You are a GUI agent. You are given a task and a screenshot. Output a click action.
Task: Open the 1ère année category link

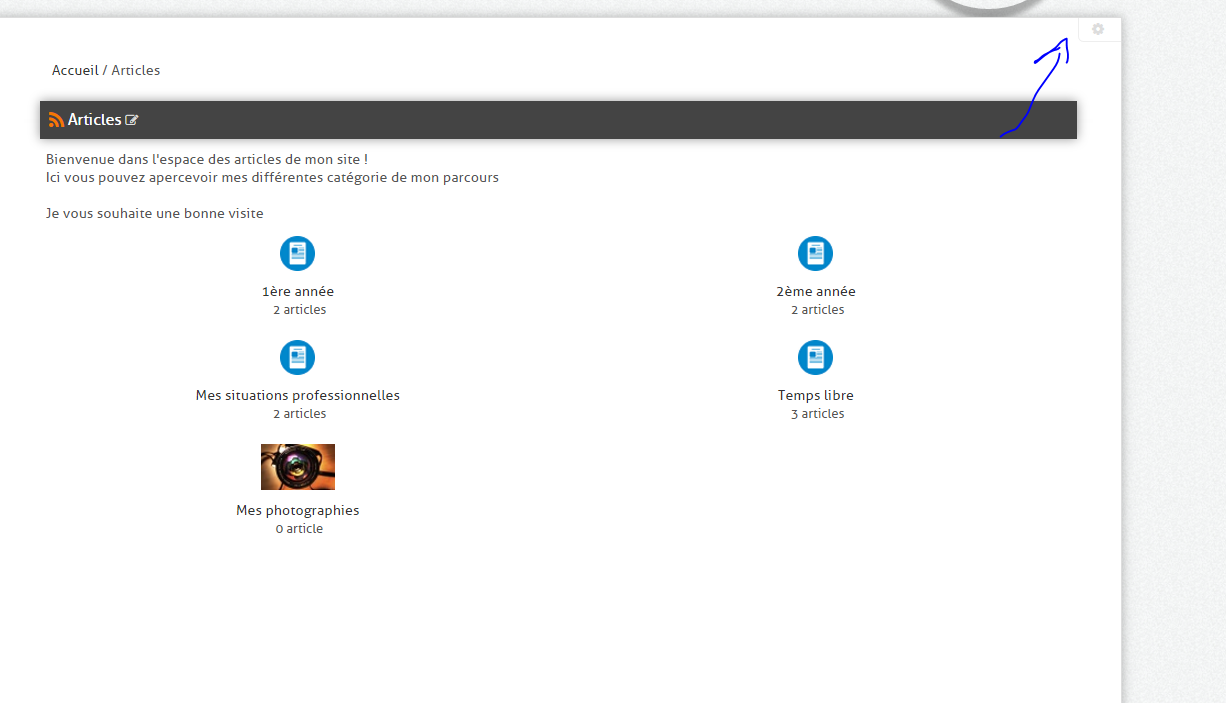(297, 292)
